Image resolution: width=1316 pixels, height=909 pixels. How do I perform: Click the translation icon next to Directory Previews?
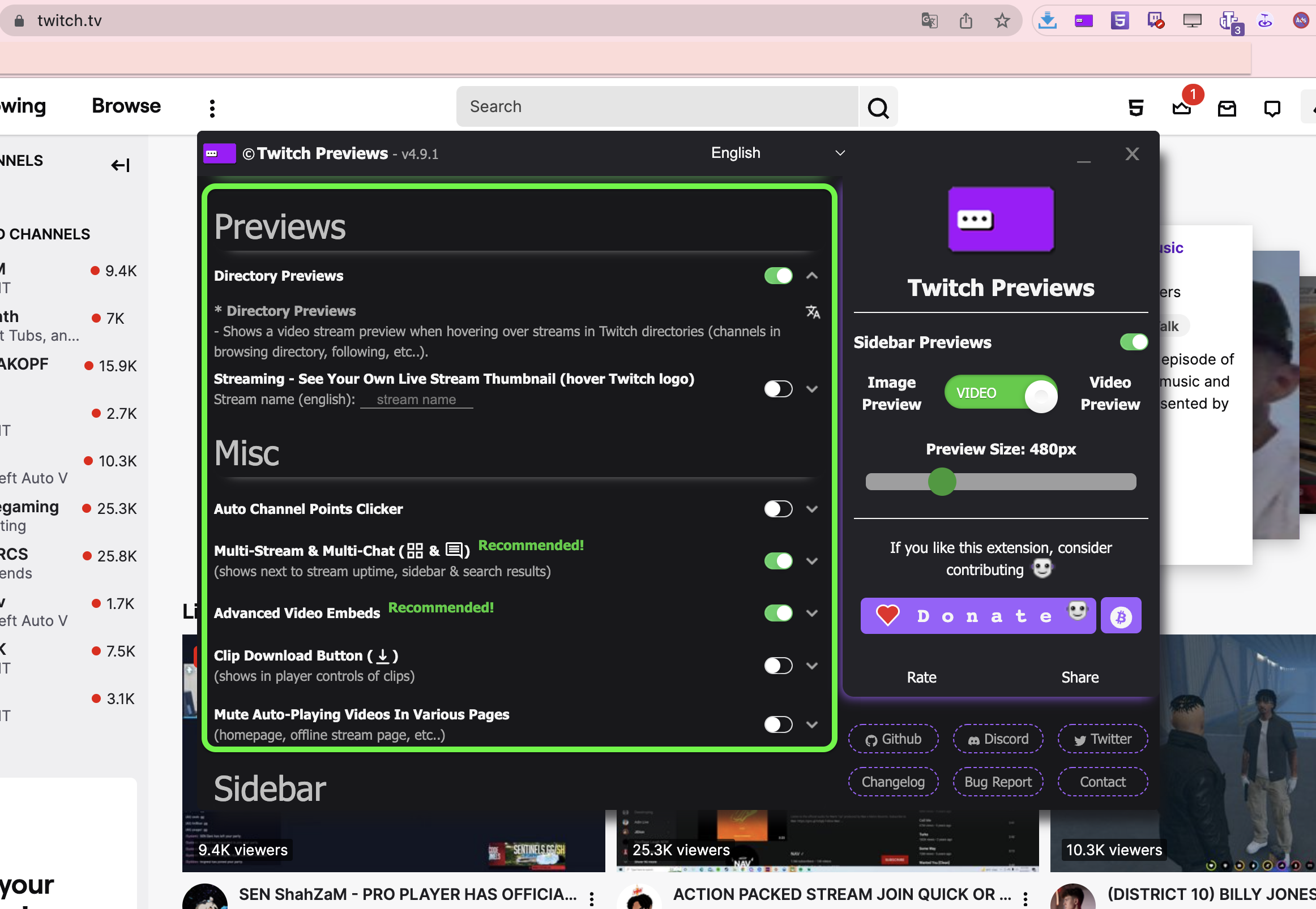tap(813, 311)
